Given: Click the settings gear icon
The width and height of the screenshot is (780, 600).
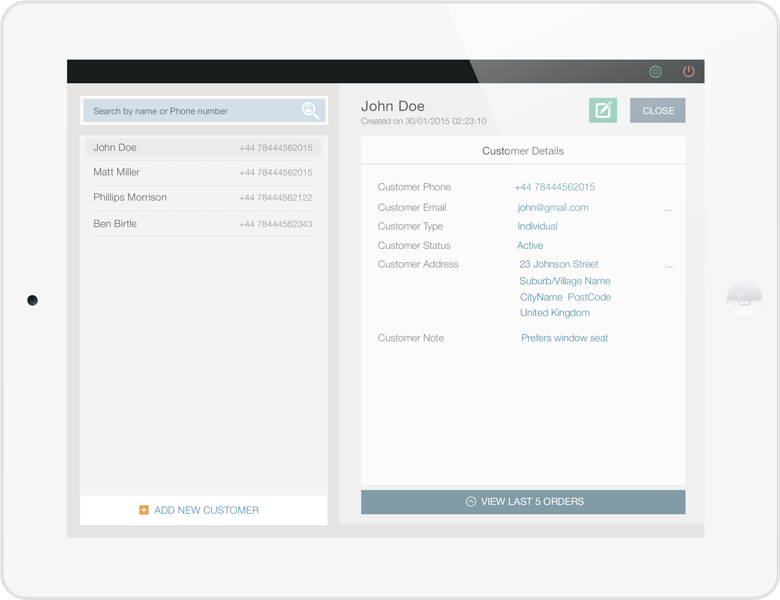Looking at the screenshot, I should point(656,72).
